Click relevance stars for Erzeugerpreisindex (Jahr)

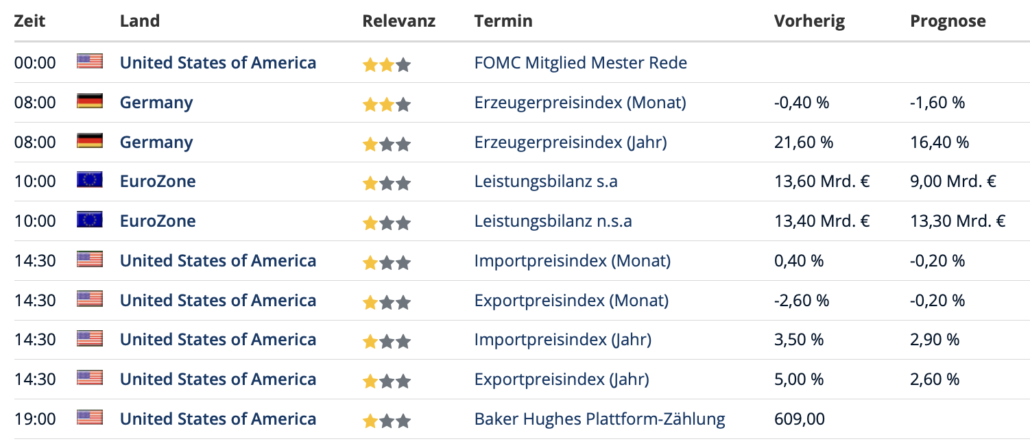coord(386,144)
